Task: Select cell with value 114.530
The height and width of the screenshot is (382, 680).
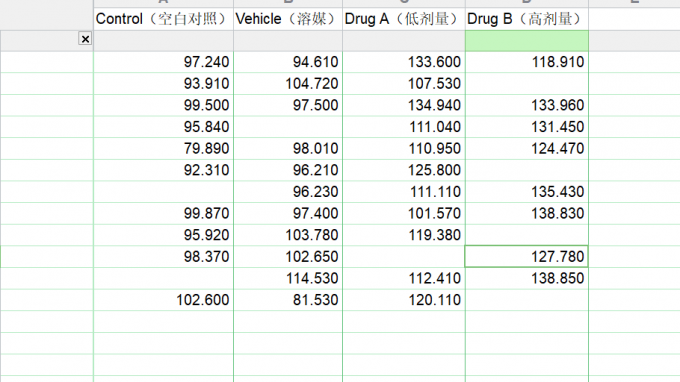Action: pyautogui.click(x=288, y=278)
